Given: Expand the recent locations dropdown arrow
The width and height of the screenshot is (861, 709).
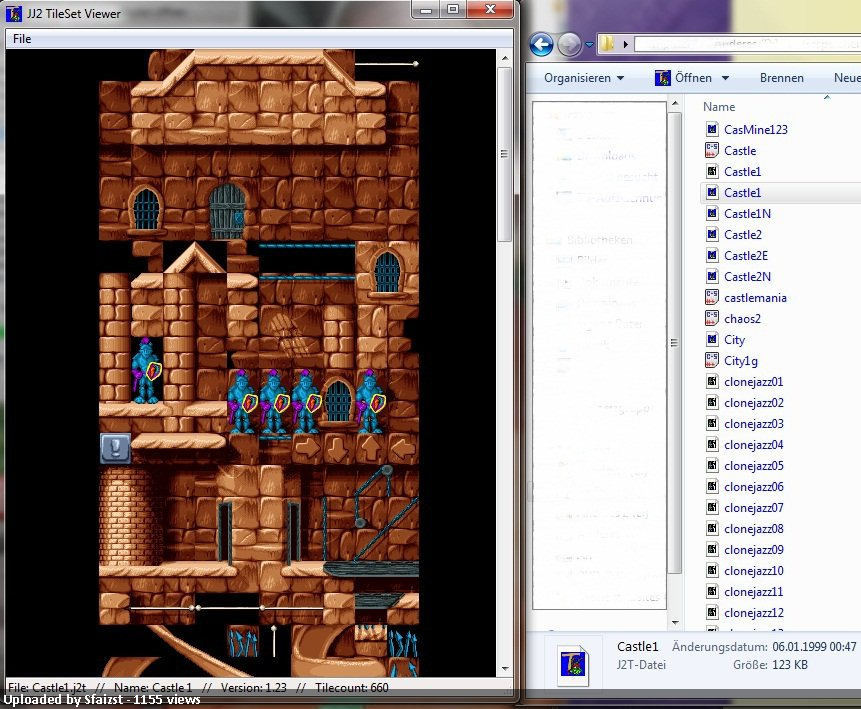Looking at the screenshot, I should coord(589,45).
